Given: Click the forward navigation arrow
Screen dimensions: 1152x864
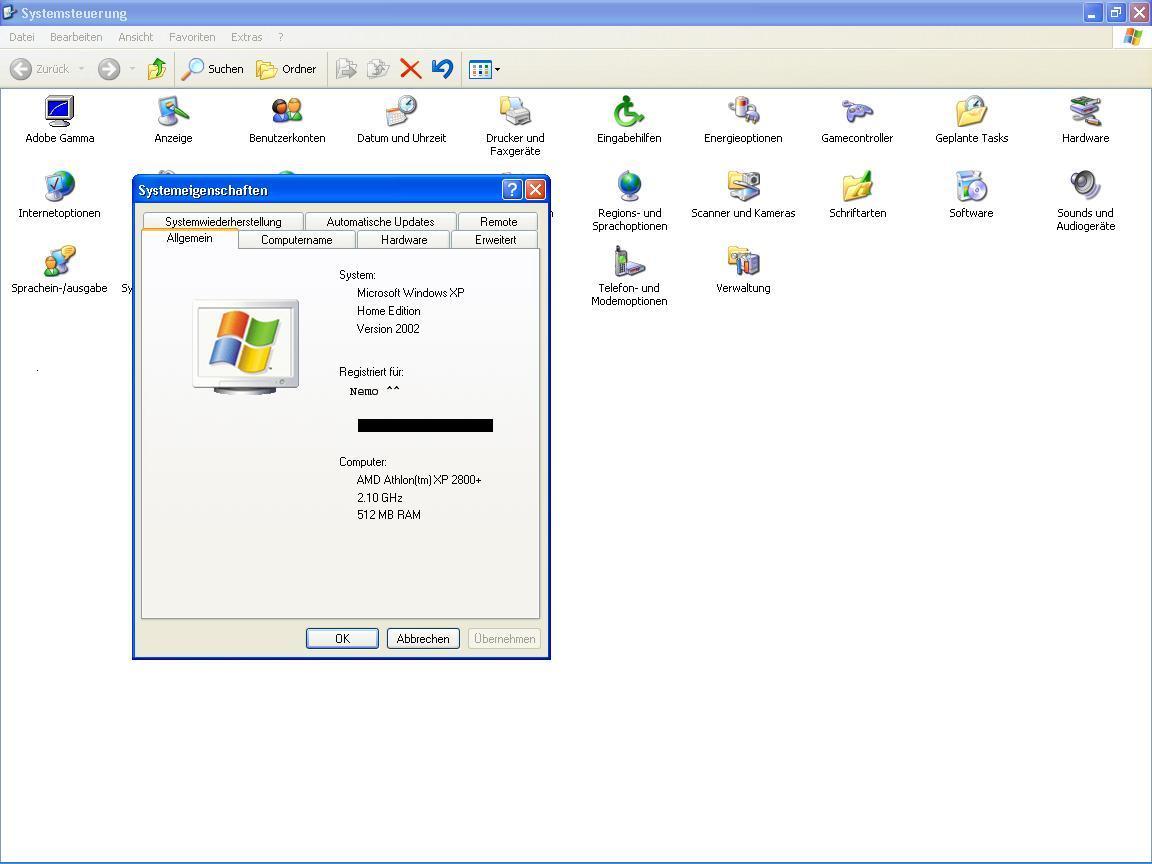Looking at the screenshot, I should 109,69.
